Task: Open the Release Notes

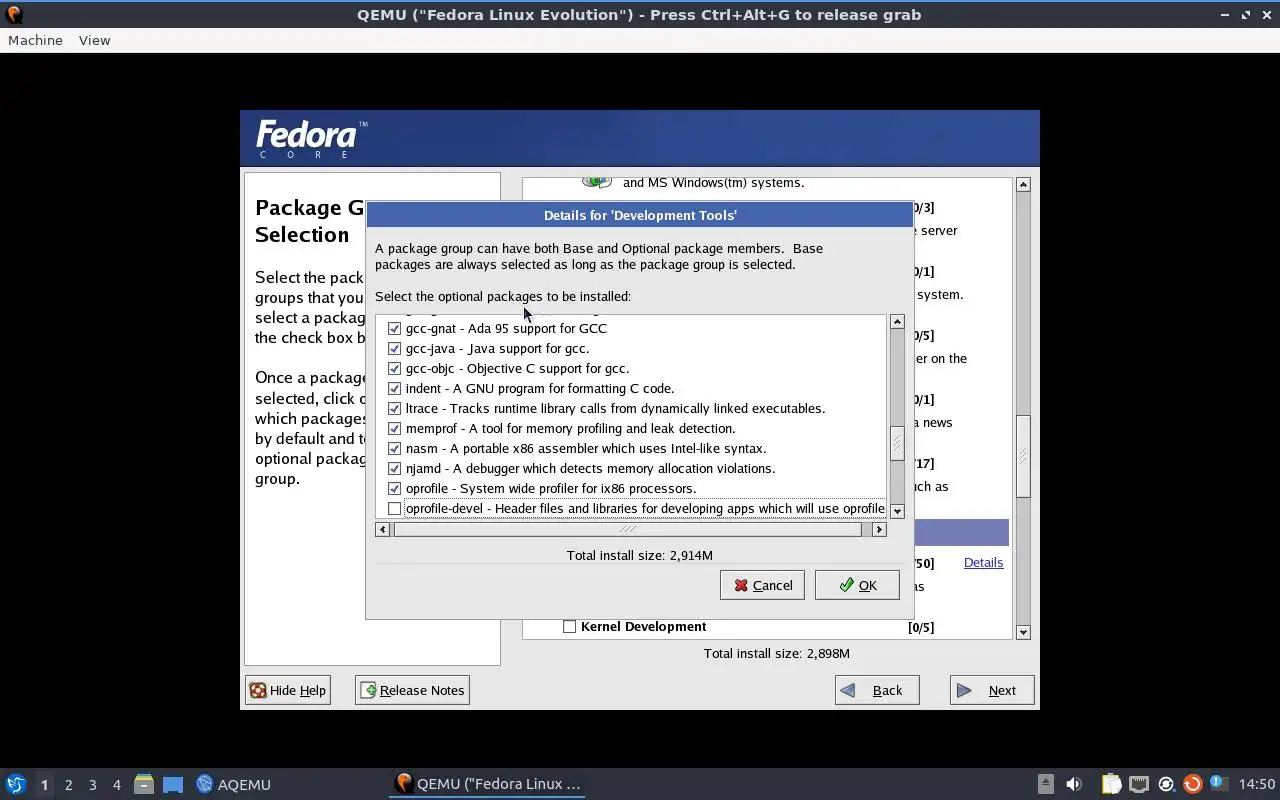Action: click(x=412, y=690)
